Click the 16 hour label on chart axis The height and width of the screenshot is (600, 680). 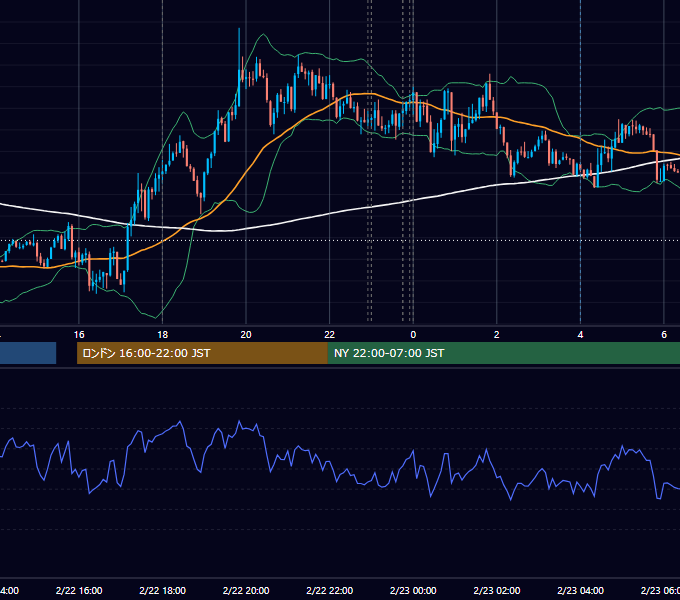coord(79,335)
